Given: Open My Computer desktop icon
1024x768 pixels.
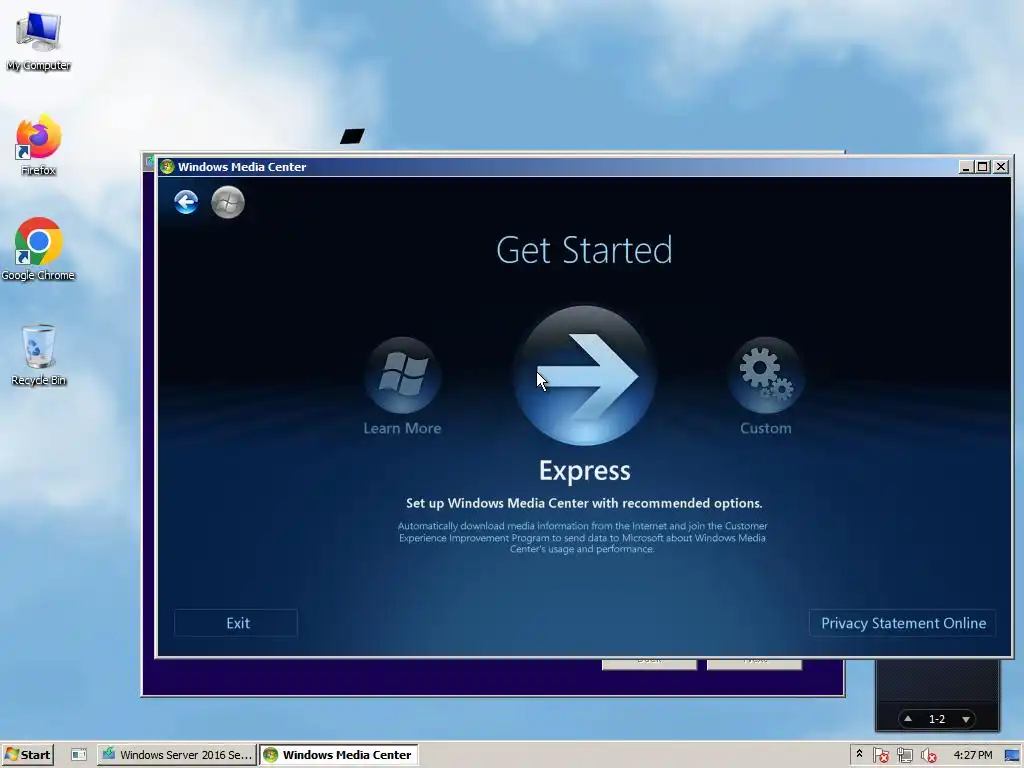Looking at the screenshot, I should [x=39, y=40].
